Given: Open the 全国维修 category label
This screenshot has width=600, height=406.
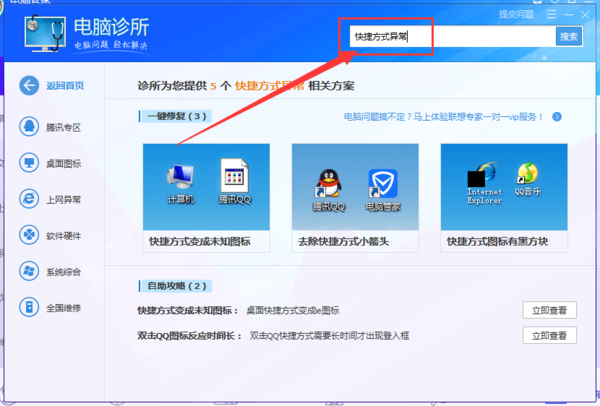Looking at the screenshot, I should pos(64,308).
